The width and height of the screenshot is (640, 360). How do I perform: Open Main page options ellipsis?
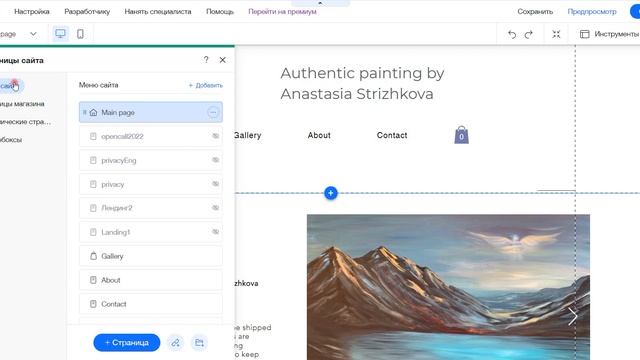[x=213, y=112]
